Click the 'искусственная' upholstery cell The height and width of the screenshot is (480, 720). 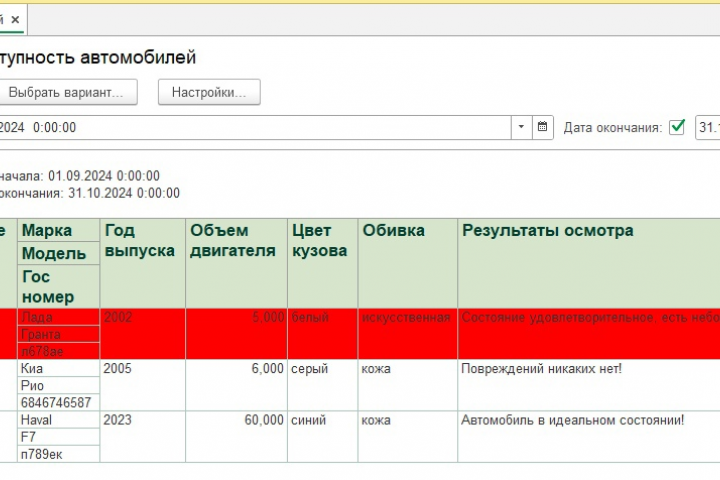tap(408, 334)
